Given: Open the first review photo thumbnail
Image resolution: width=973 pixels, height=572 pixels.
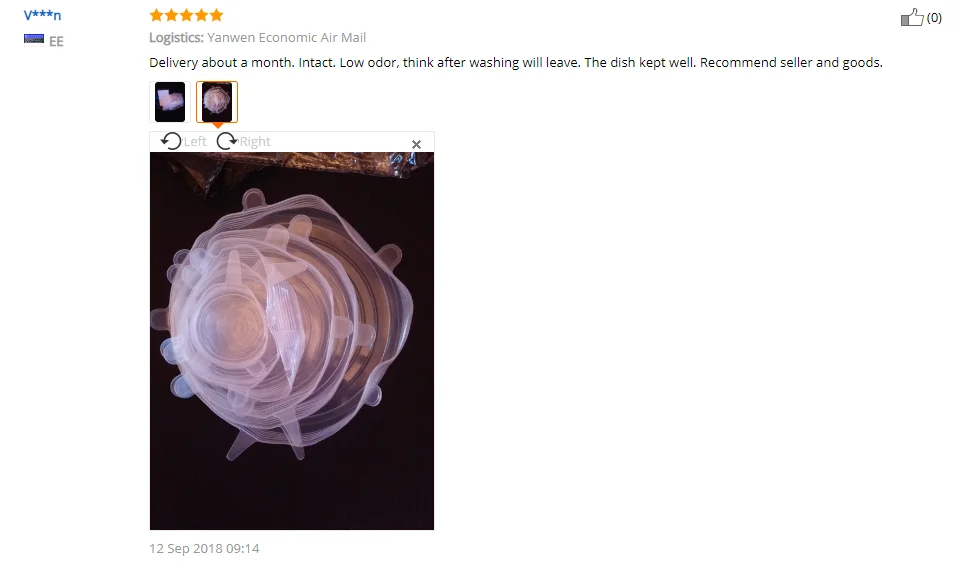Looking at the screenshot, I should [169, 102].
